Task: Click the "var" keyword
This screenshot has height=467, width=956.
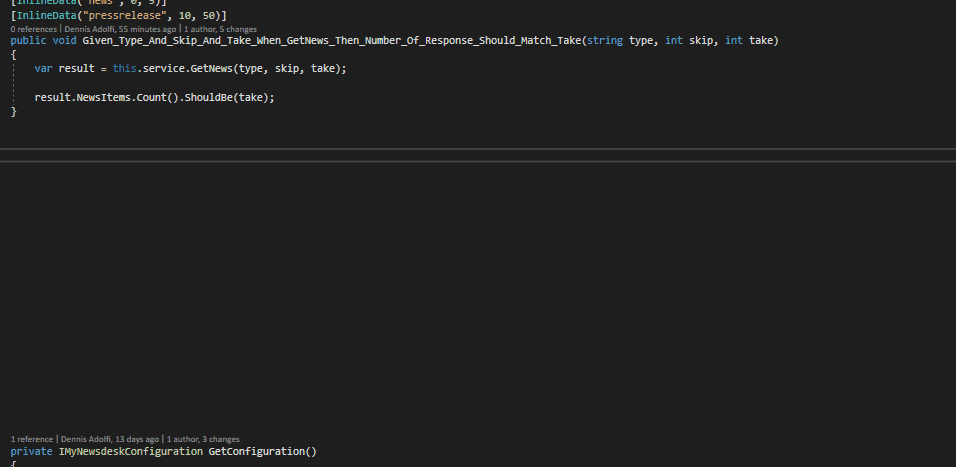Action: pos(43,69)
